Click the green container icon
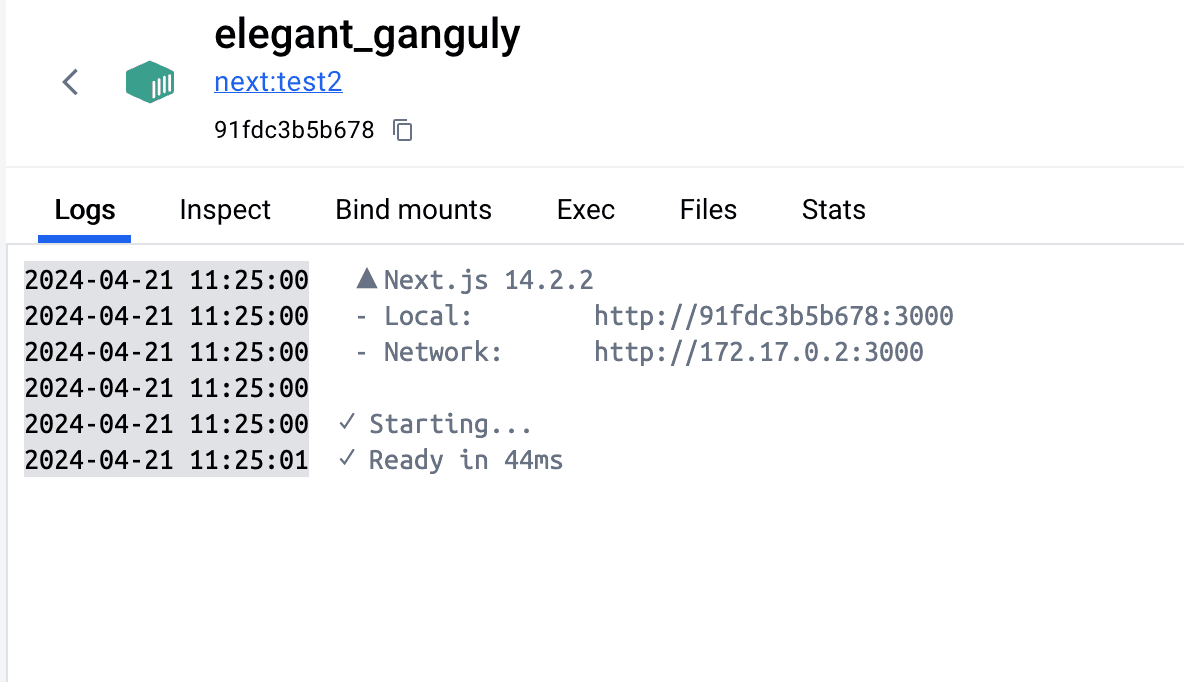1184x682 pixels. point(150,82)
